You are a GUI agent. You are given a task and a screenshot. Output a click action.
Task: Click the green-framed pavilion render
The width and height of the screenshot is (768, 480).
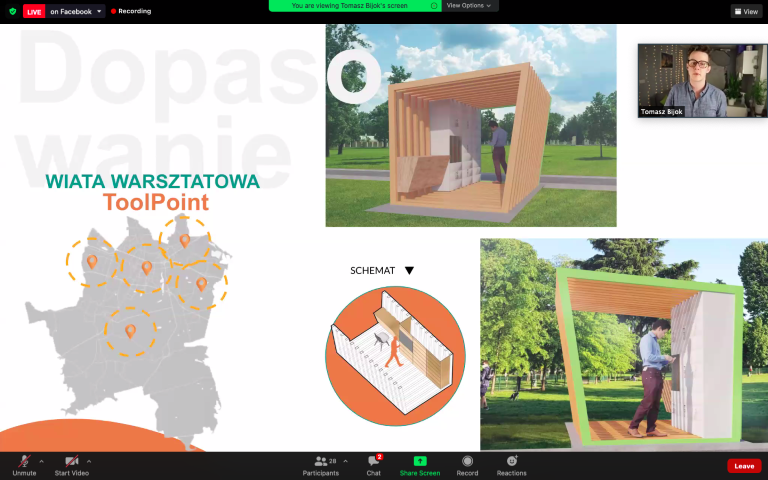624,344
